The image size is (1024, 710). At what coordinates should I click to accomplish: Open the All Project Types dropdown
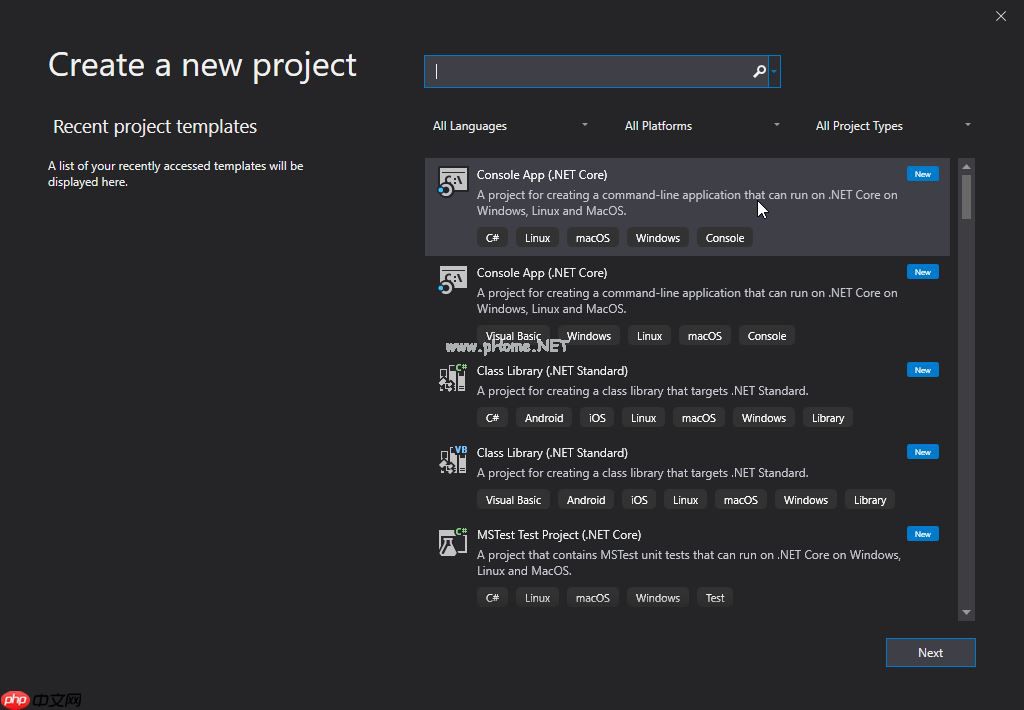pyautogui.click(x=893, y=126)
